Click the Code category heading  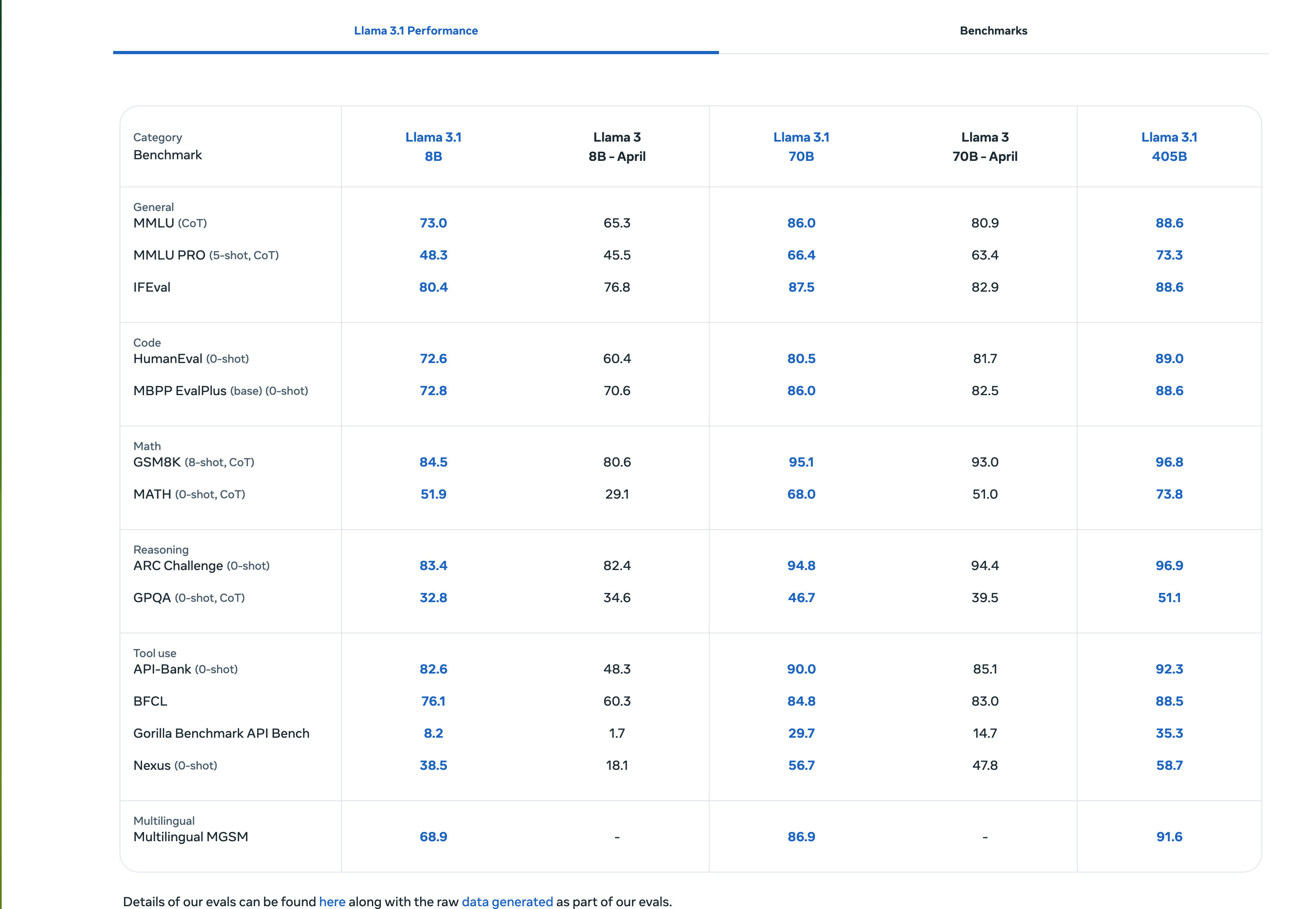tap(147, 343)
